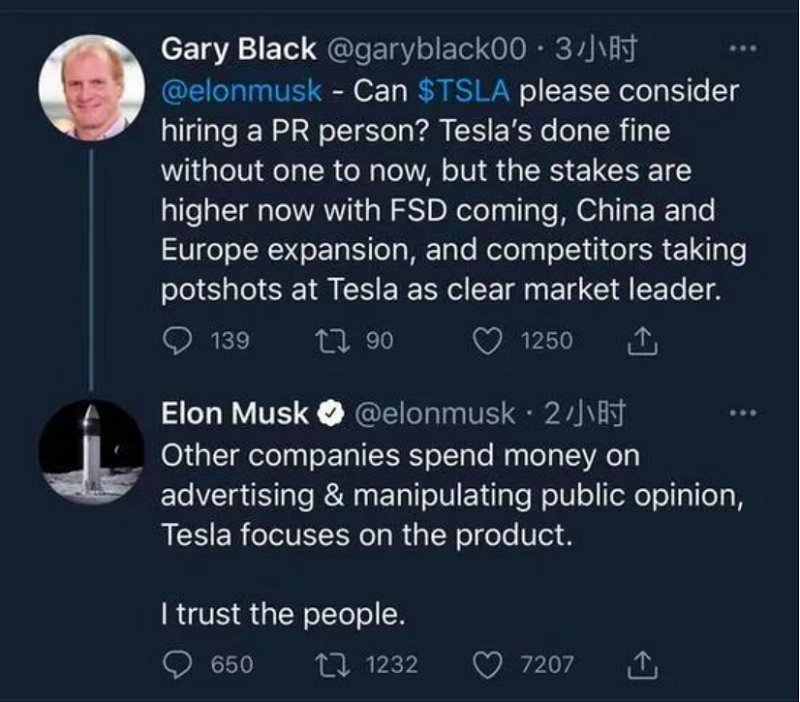
Task: Open Gary Black's profile picture
Action: 91,86
